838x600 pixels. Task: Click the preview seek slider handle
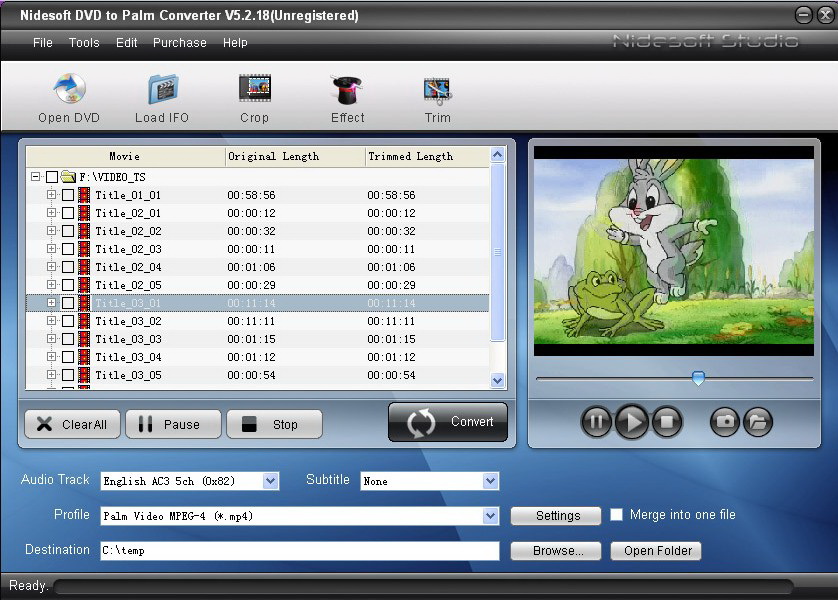point(698,378)
